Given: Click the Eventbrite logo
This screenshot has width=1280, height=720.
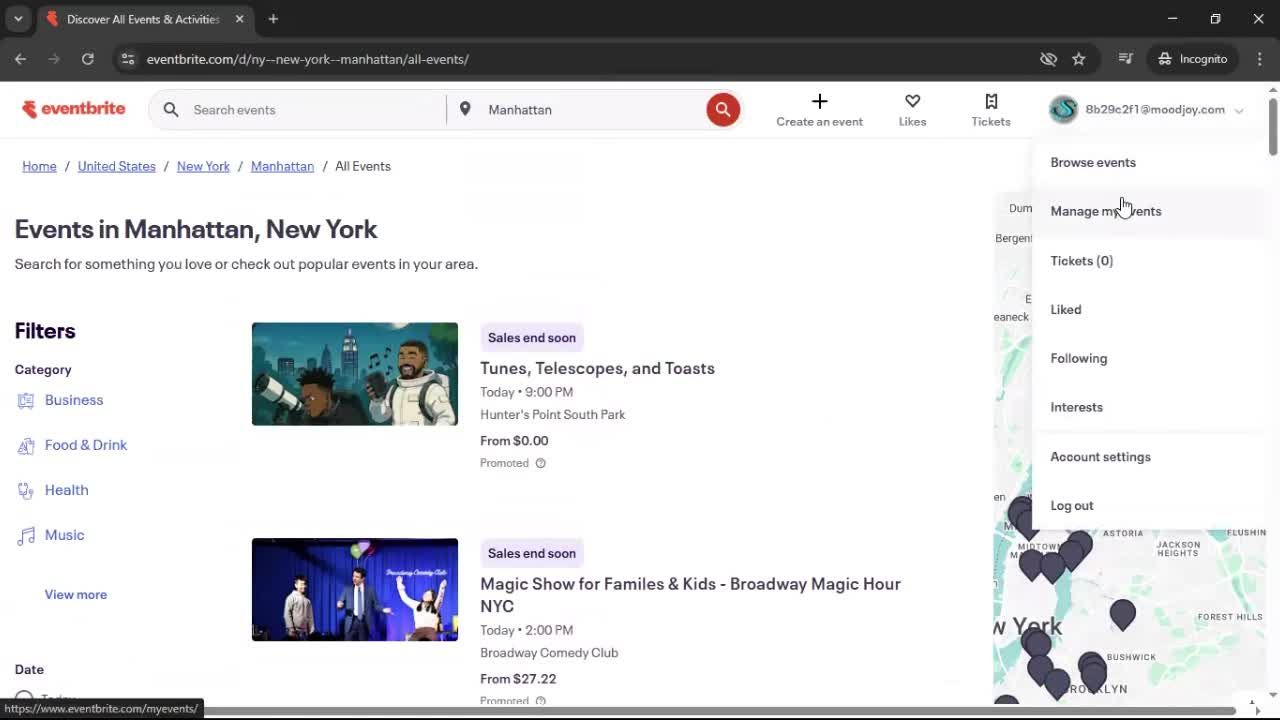Looking at the screenshot, I should tap(74, 109).
